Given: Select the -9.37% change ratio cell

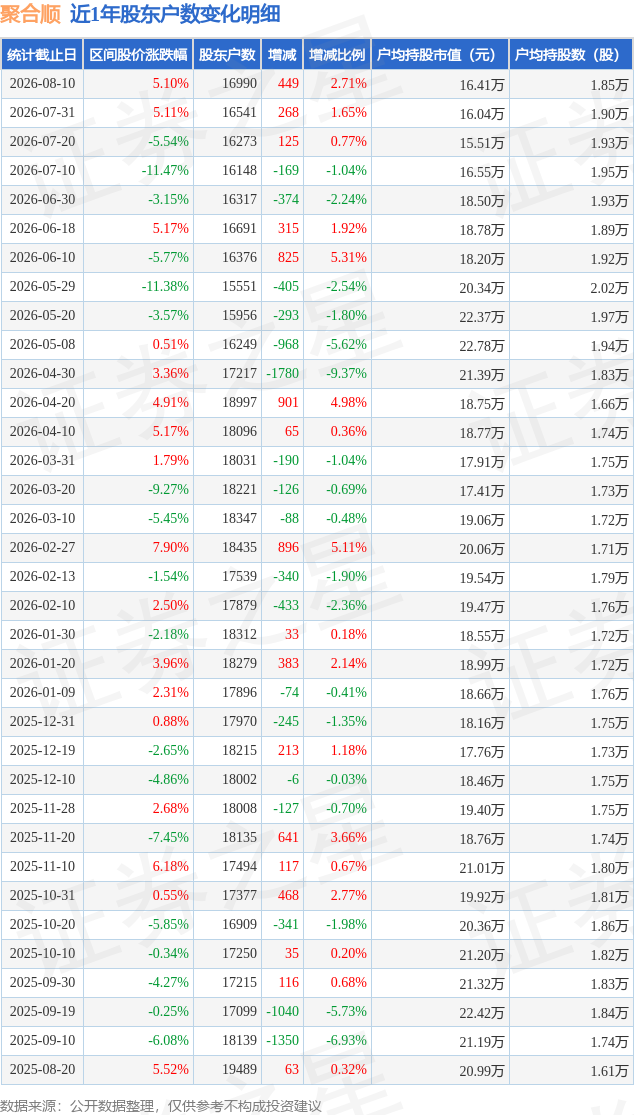Looking at the screenshot, I should pos(337,374).
